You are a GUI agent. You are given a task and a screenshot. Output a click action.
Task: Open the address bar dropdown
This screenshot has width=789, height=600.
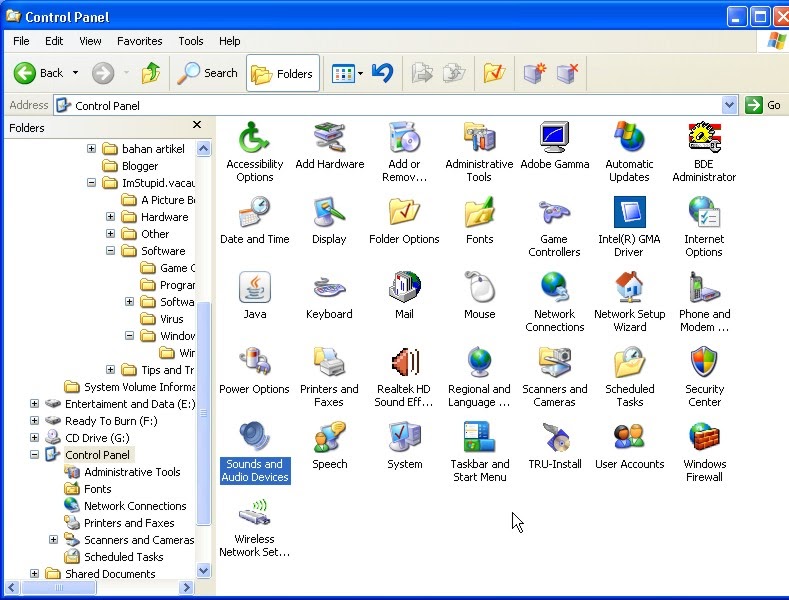click(729, 105)
